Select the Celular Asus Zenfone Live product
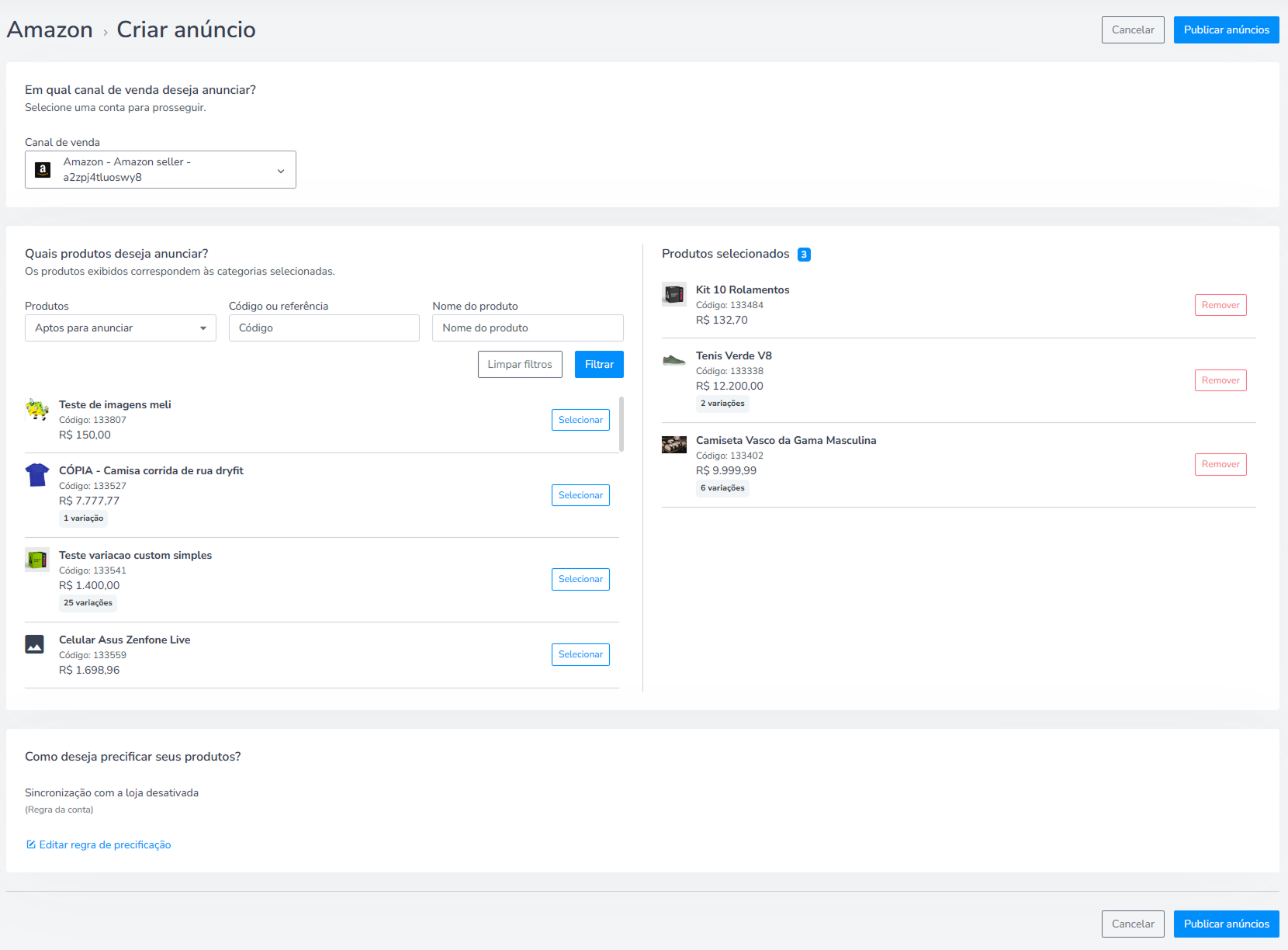 click(x=580, y=654)
